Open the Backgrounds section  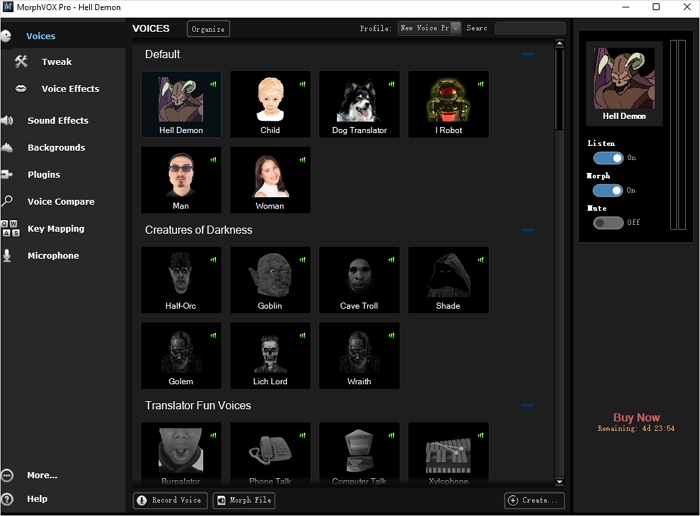(56, 147)
